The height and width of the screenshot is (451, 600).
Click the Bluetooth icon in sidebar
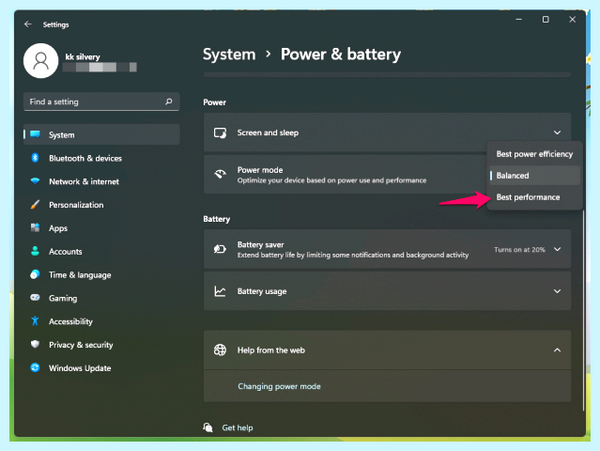tap(35, 158)
